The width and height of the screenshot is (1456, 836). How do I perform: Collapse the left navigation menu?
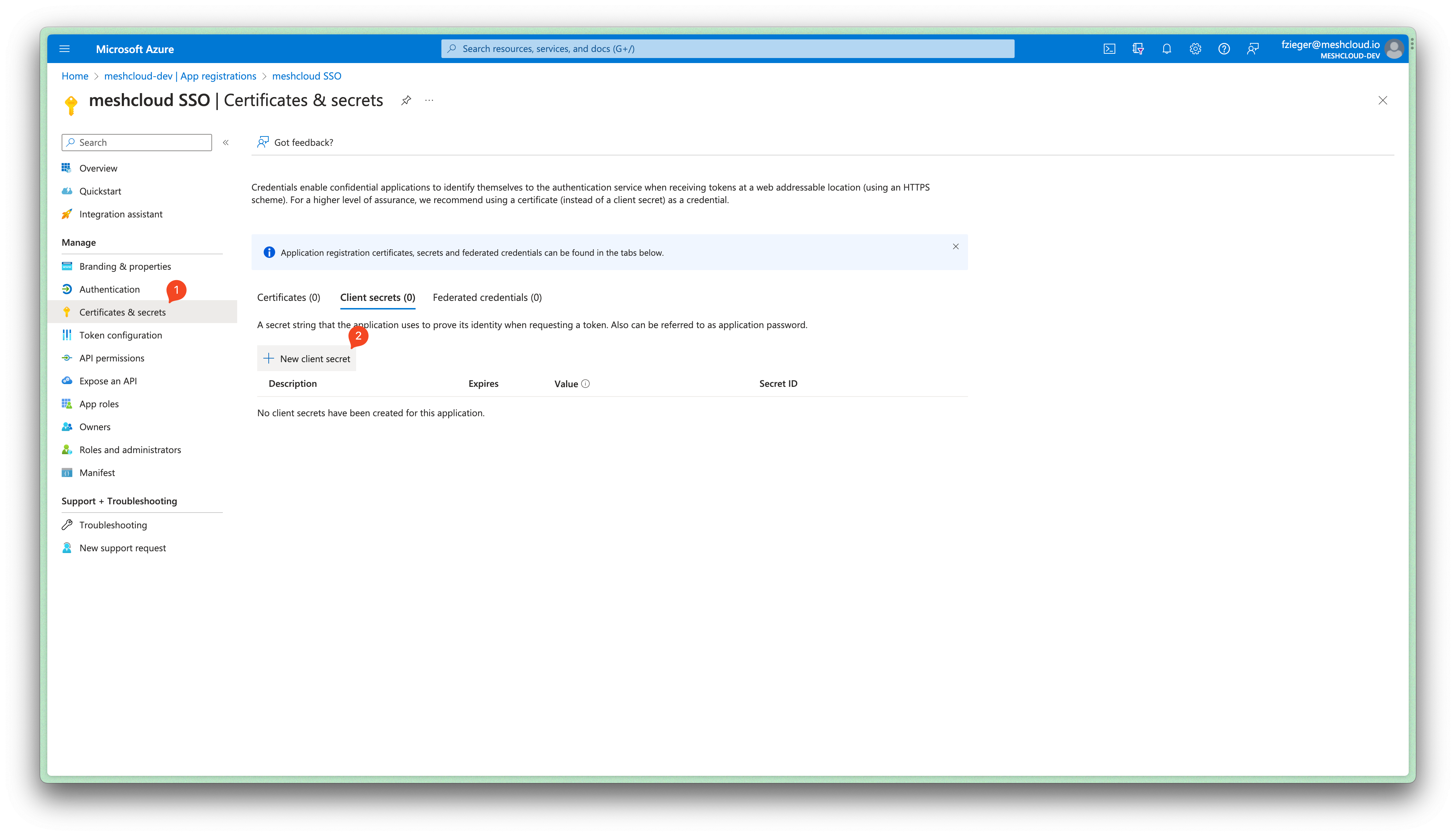[226, 143]
